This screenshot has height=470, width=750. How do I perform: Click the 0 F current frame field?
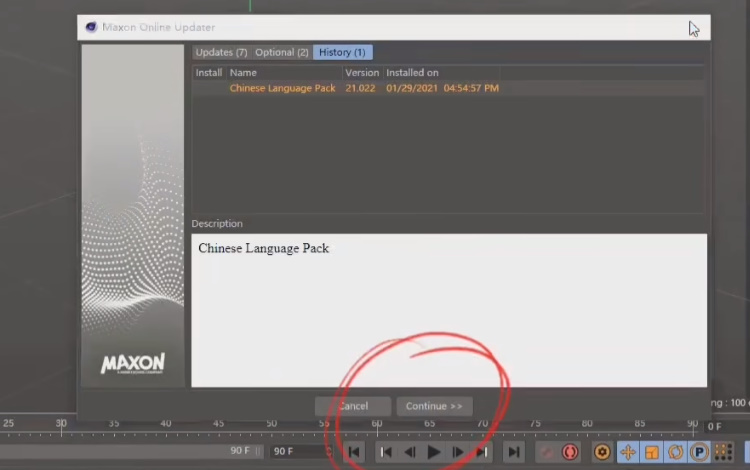click(727, 426)
